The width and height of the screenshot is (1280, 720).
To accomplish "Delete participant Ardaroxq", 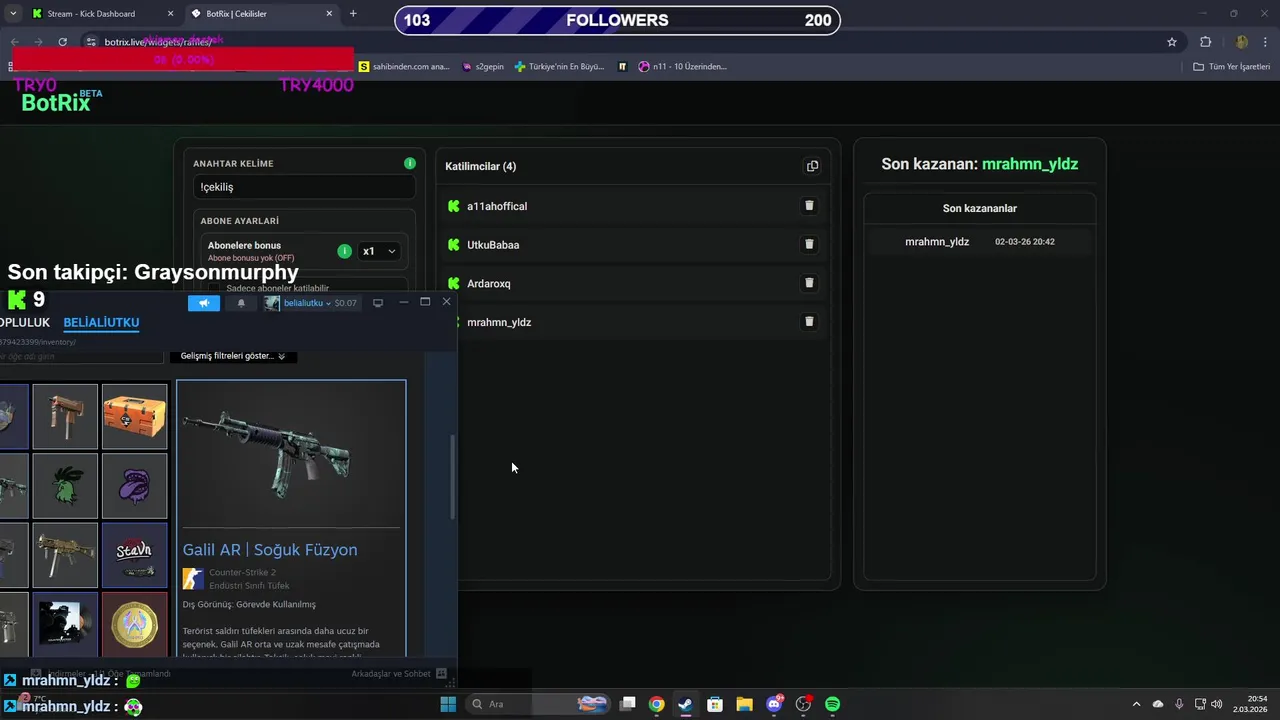I will (x=809, y=283).
